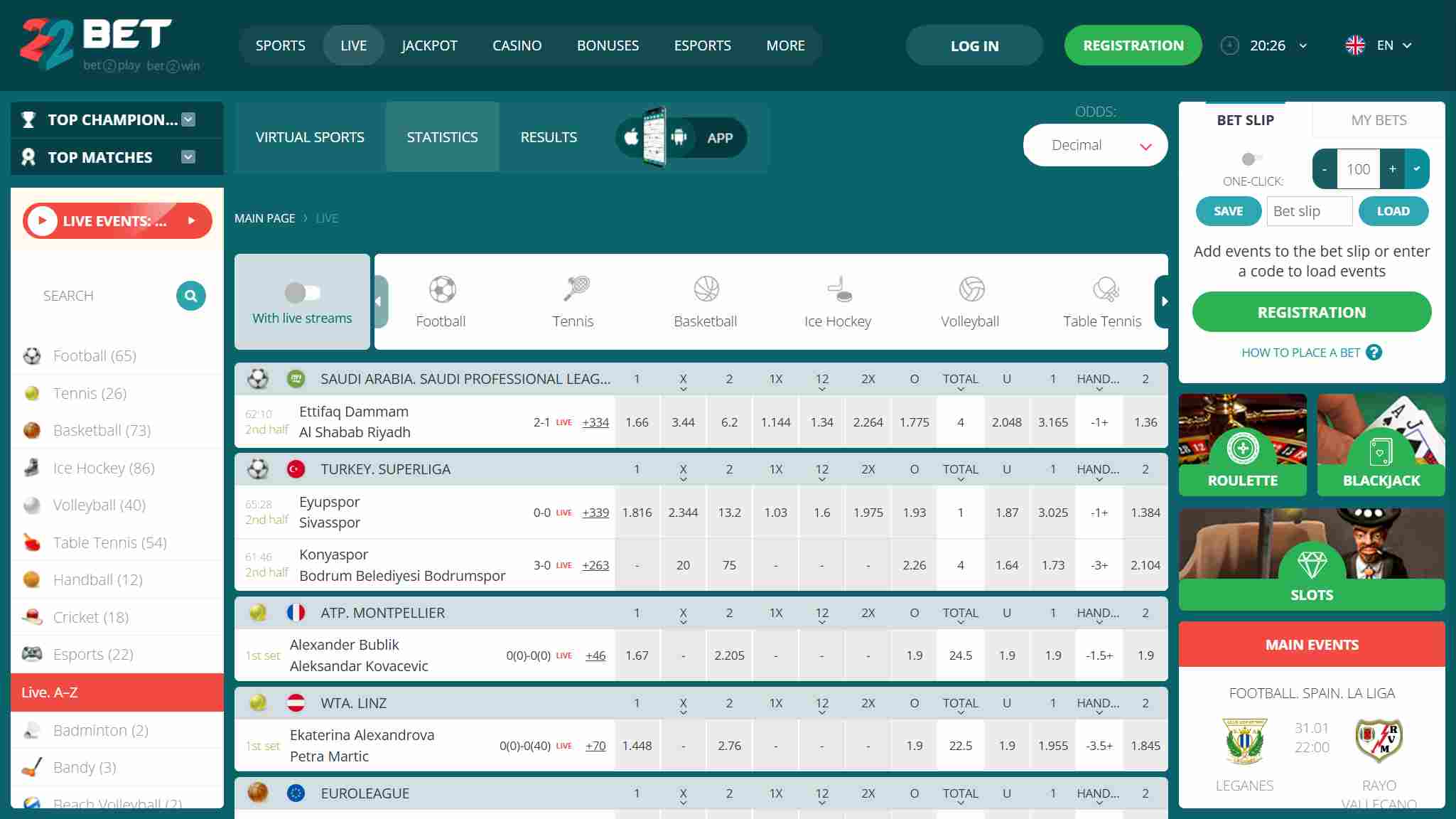Click the UK flag language icon
The image size is (1456, 819).
[1355, 45]
